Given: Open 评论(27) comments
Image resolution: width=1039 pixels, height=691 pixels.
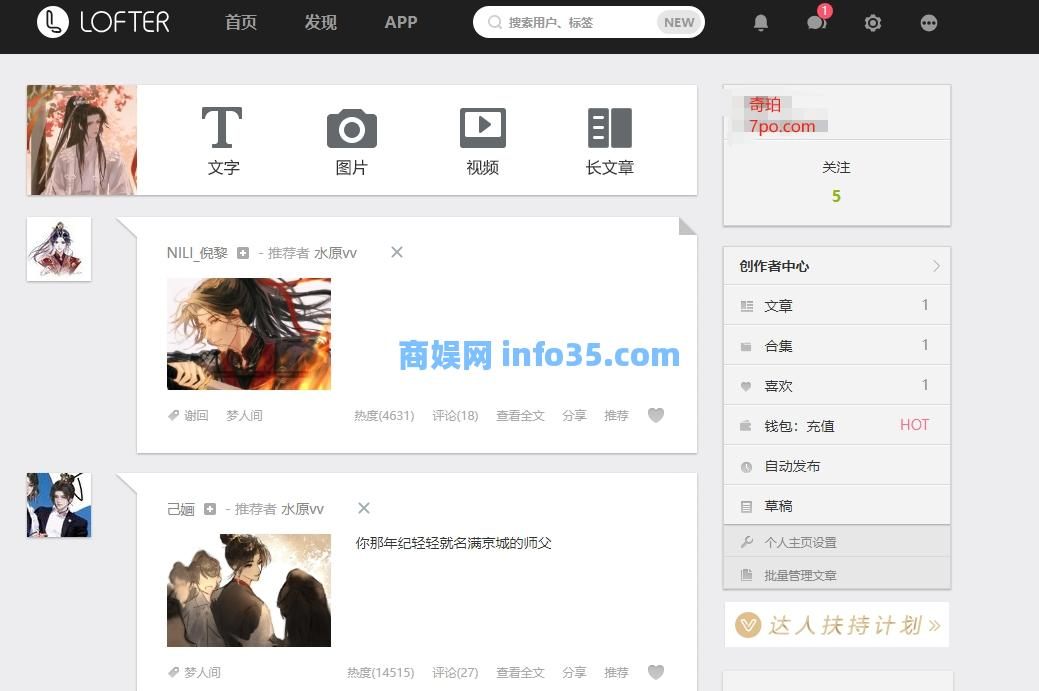Looking at the screenshot, I should click(x=455, y=672).
